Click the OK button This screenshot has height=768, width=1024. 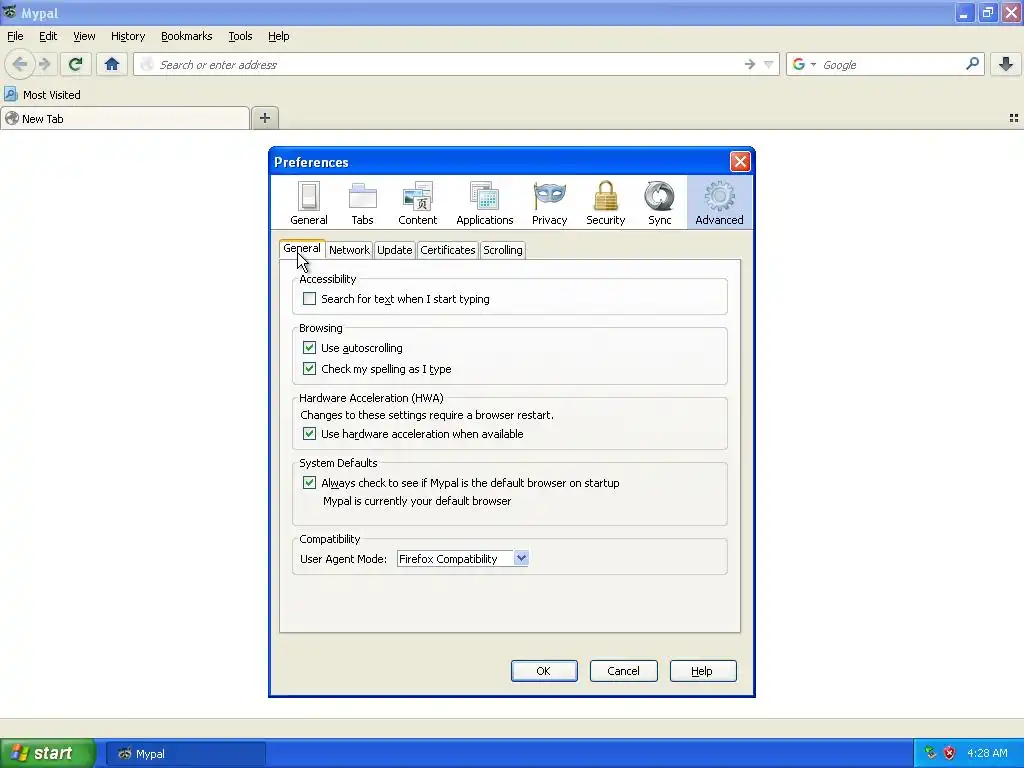click(544, 671)
